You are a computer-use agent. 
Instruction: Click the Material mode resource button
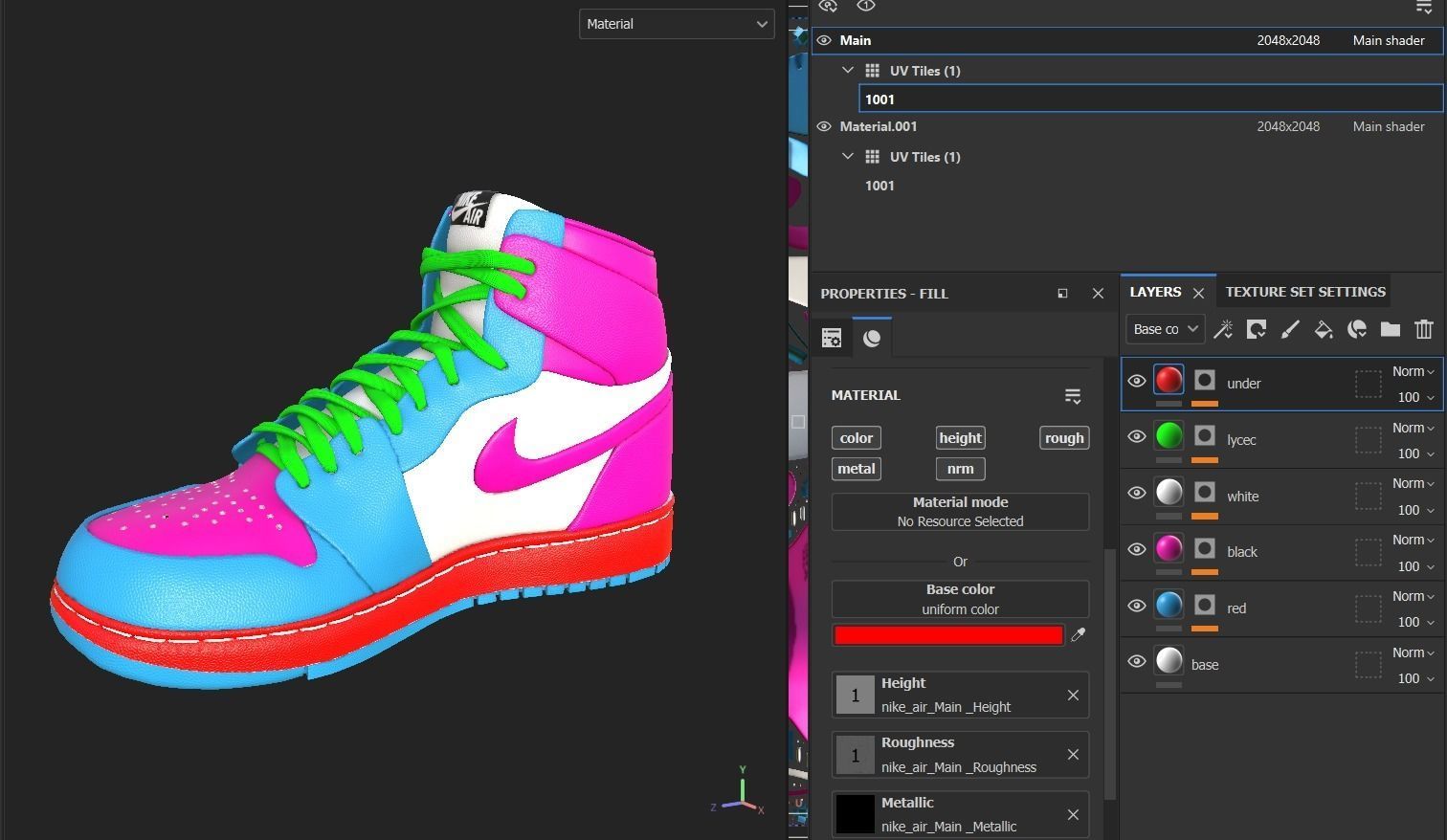click(x=960, y=512)
